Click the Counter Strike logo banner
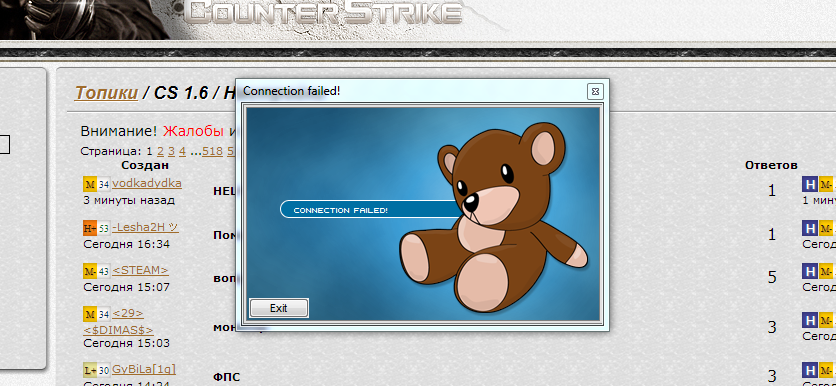This screenshot has width=836, height=386. click(x=324, y=13)
